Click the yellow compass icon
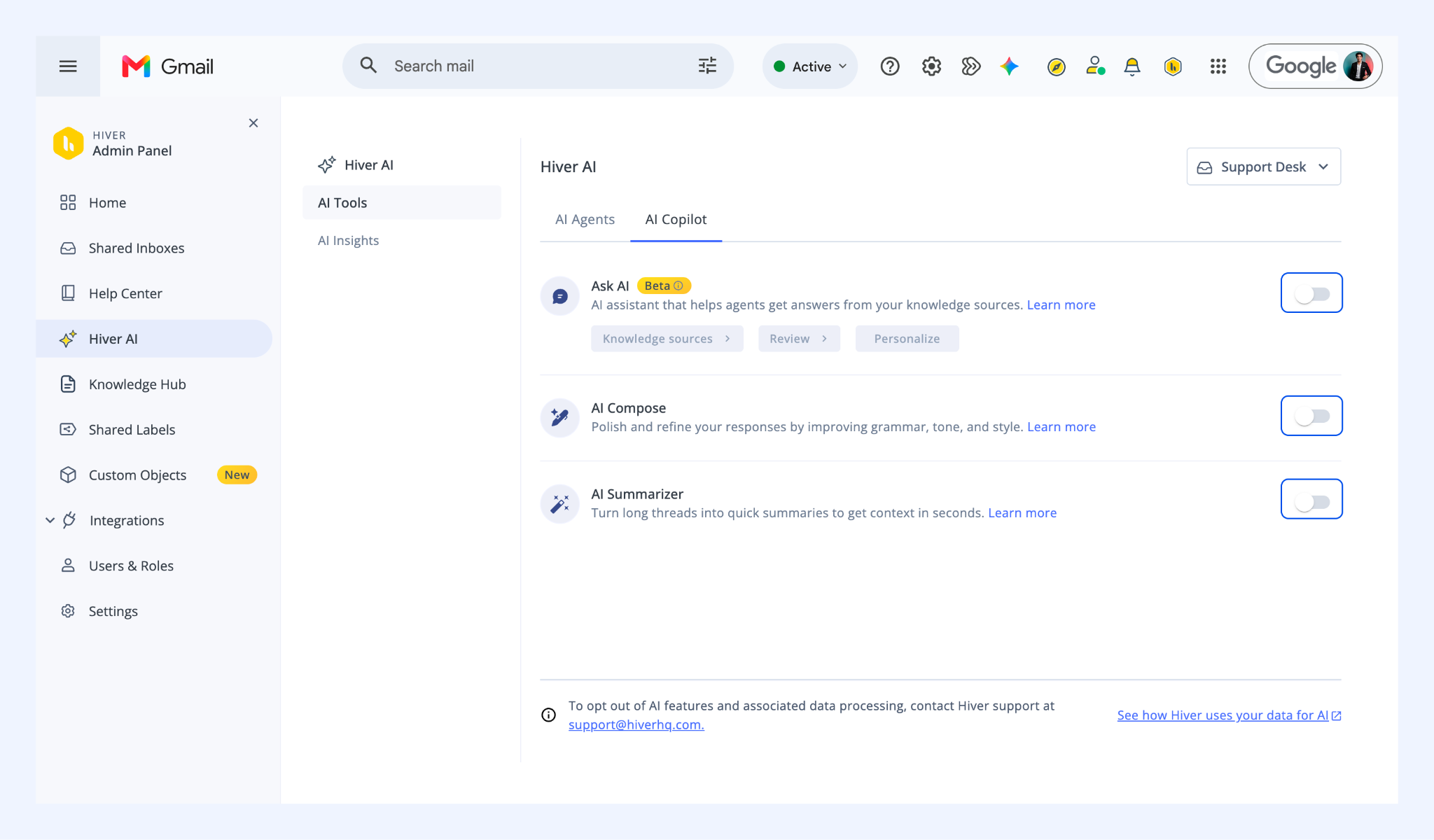 click(x=1057, y=66)
